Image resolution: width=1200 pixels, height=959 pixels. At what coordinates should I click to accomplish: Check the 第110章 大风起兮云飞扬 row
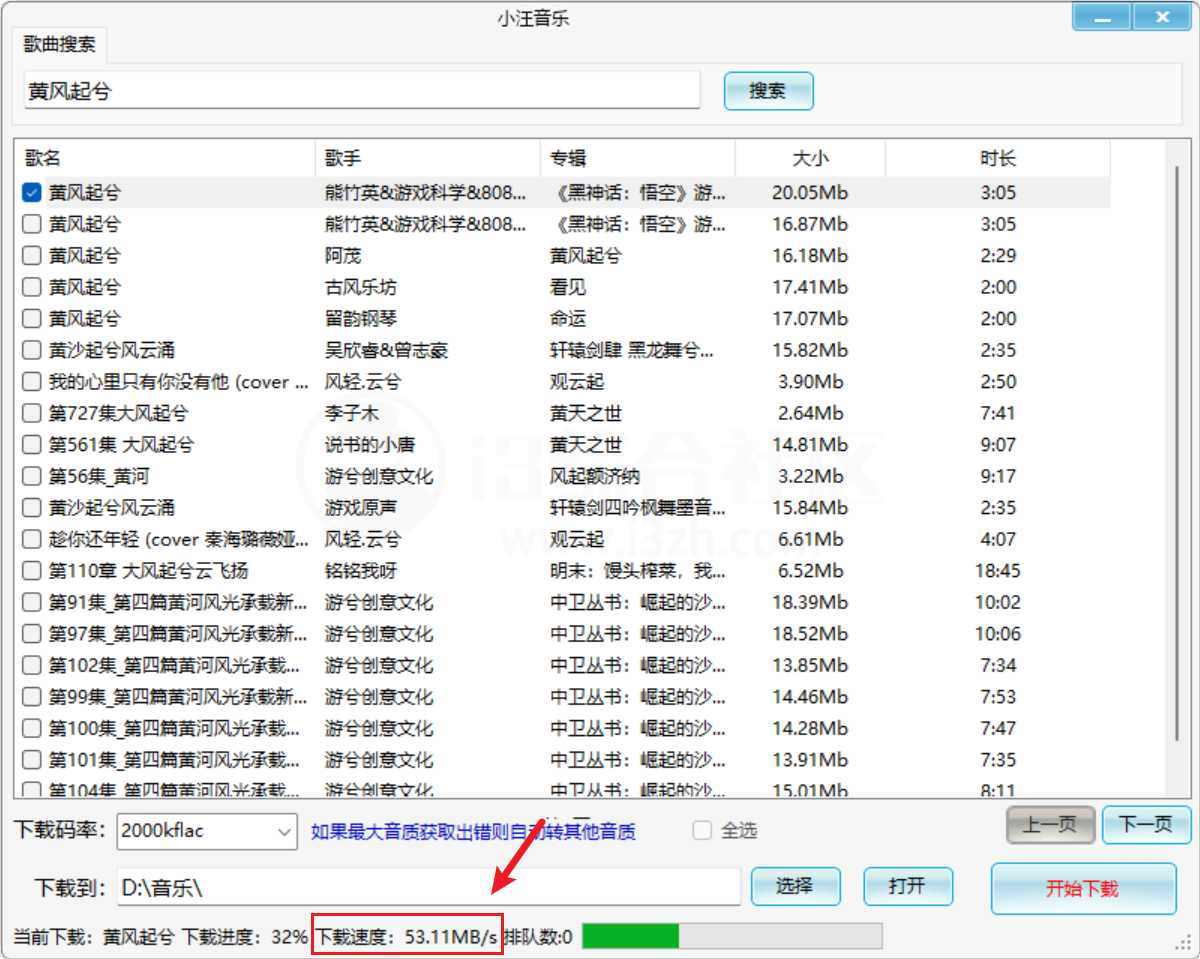pos(32,571)
